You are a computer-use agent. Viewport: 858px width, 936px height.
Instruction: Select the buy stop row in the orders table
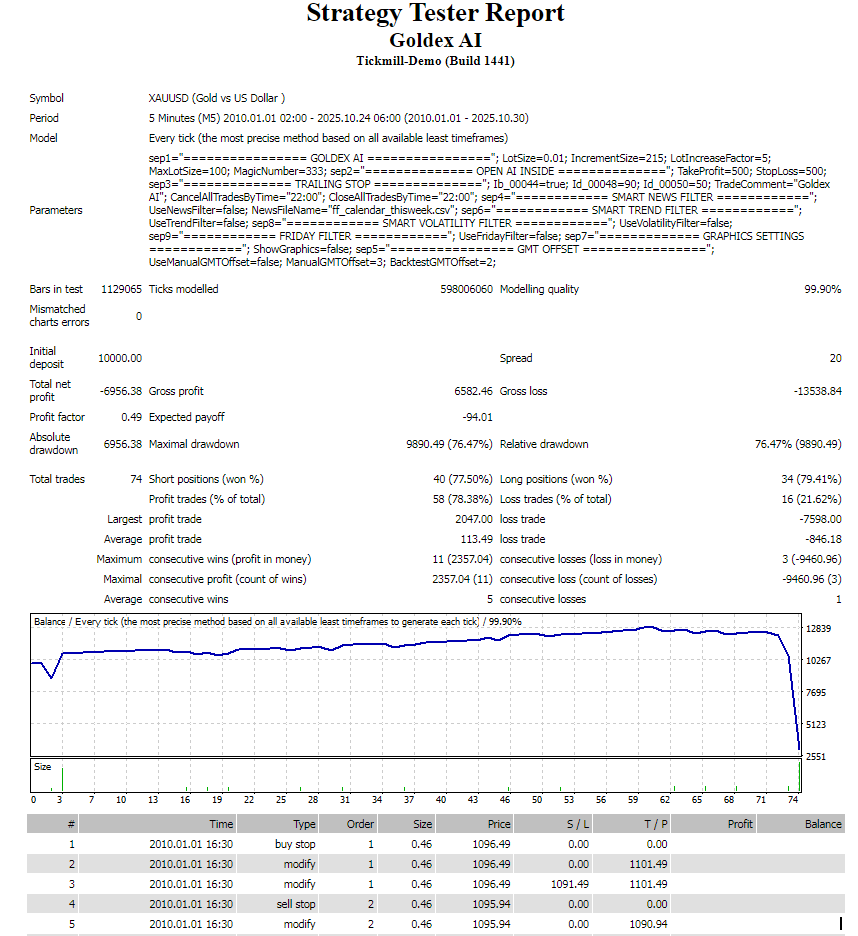pos(300,844)
